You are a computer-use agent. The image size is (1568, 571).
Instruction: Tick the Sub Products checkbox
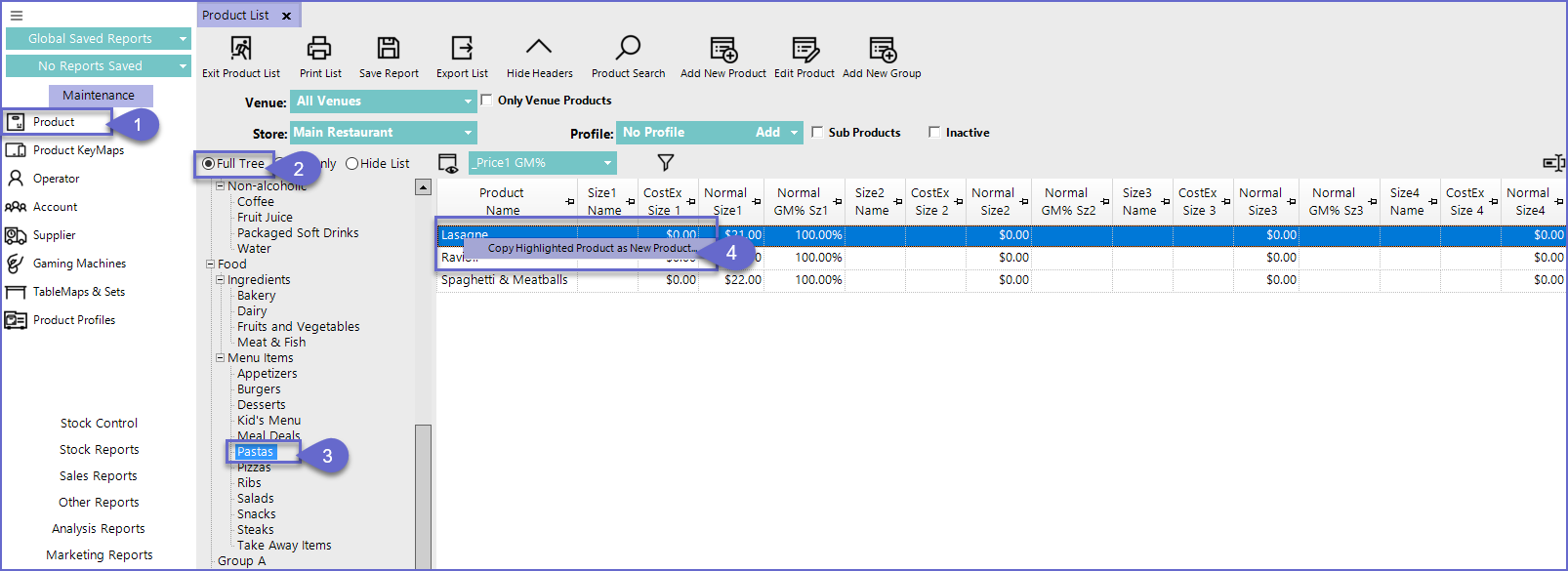coord(817,133)
